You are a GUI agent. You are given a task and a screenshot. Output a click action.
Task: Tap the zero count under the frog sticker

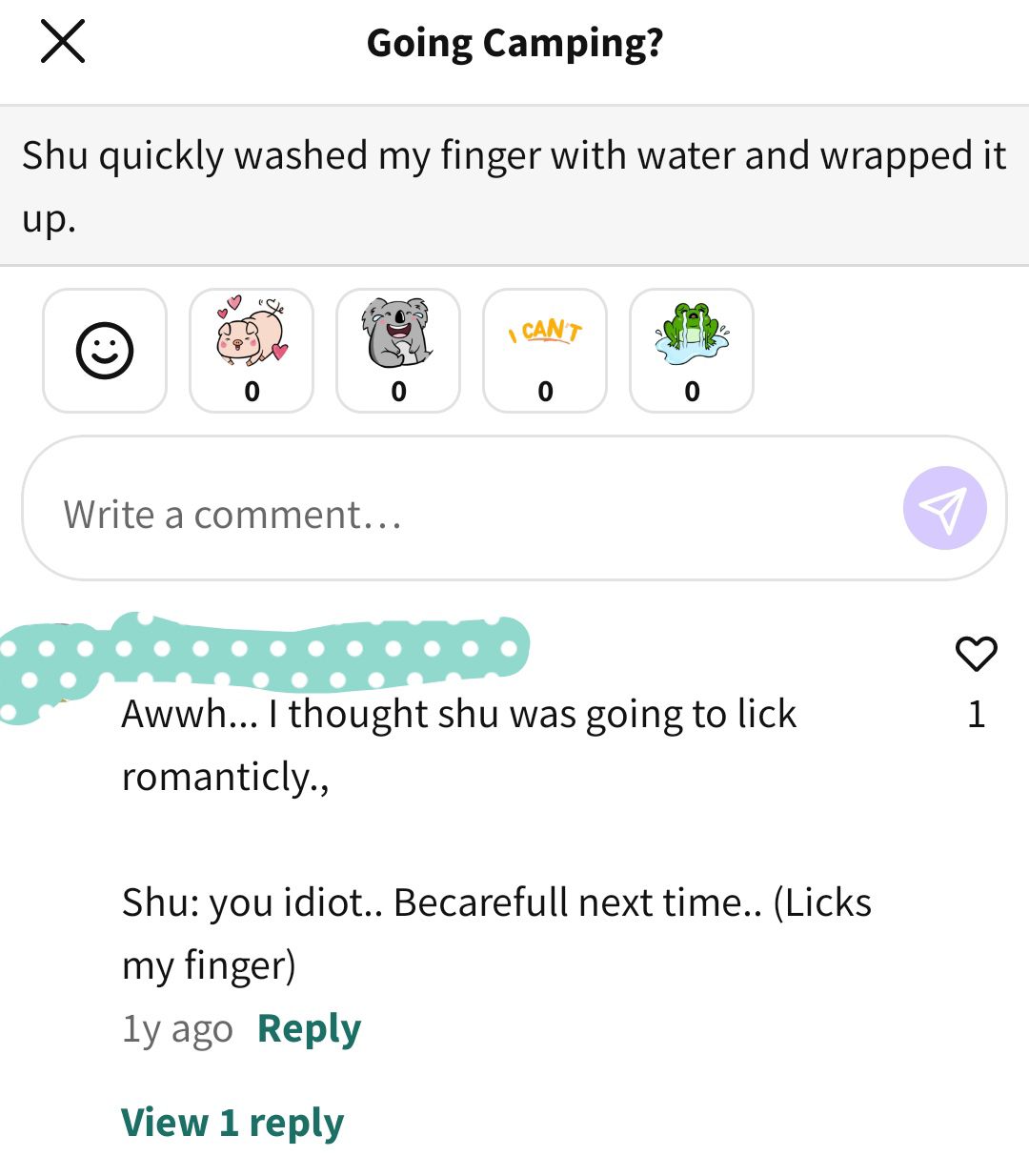pos(692,392)
